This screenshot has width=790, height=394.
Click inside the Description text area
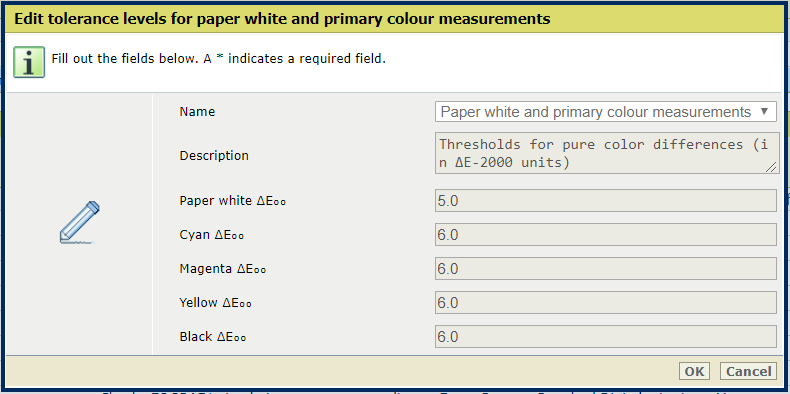(606, 153)
